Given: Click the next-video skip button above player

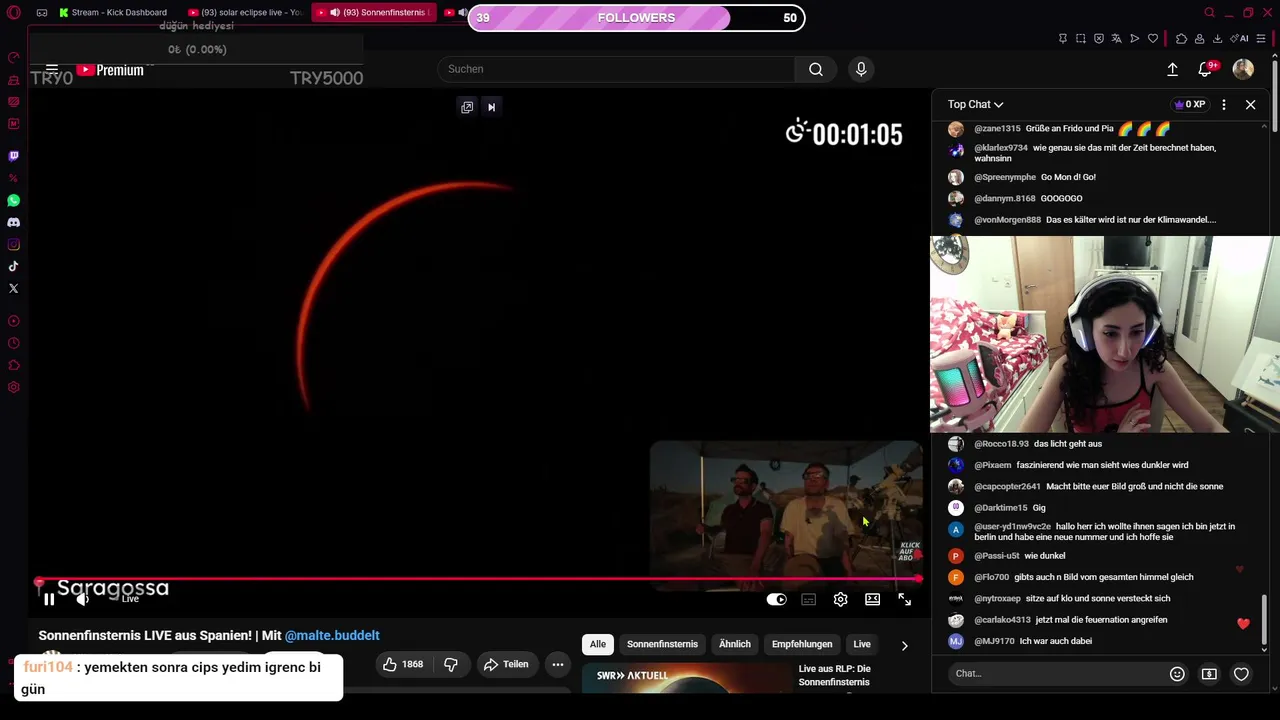Looking at the screenshot, I should pos(491,107).
